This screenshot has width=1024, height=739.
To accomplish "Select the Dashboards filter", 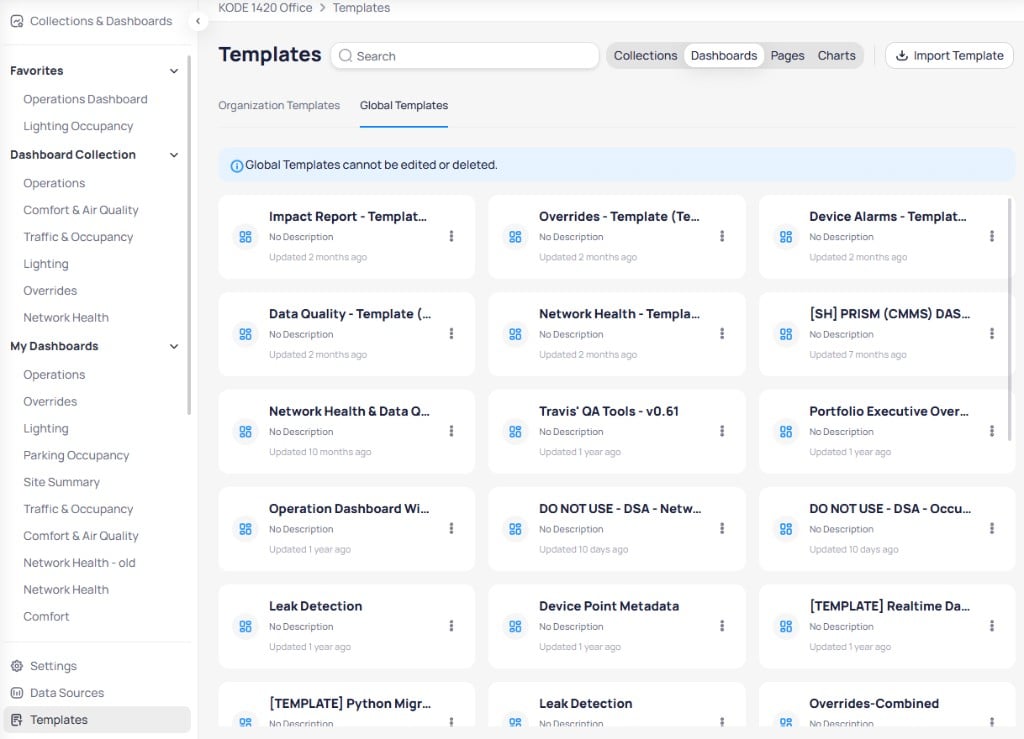I will click(724, 55).
